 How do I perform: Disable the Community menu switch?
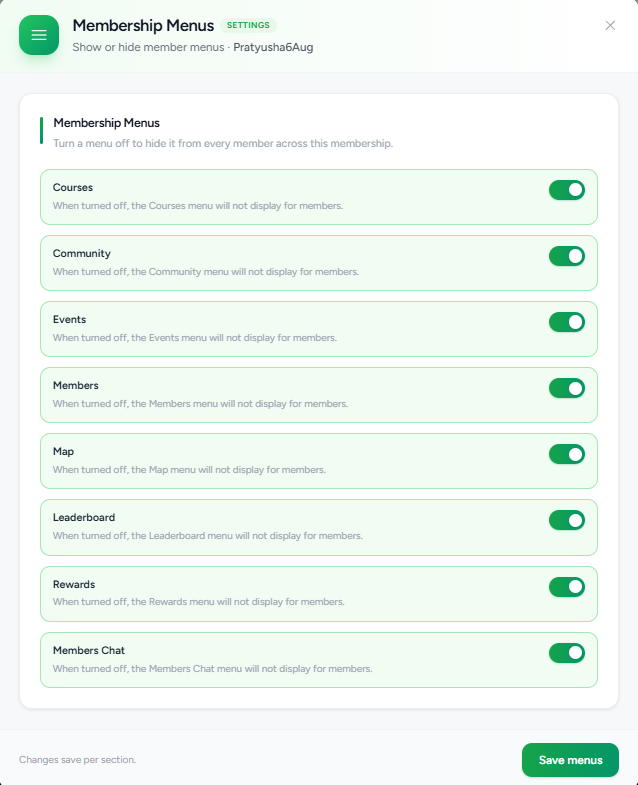[x=567, y=256]
